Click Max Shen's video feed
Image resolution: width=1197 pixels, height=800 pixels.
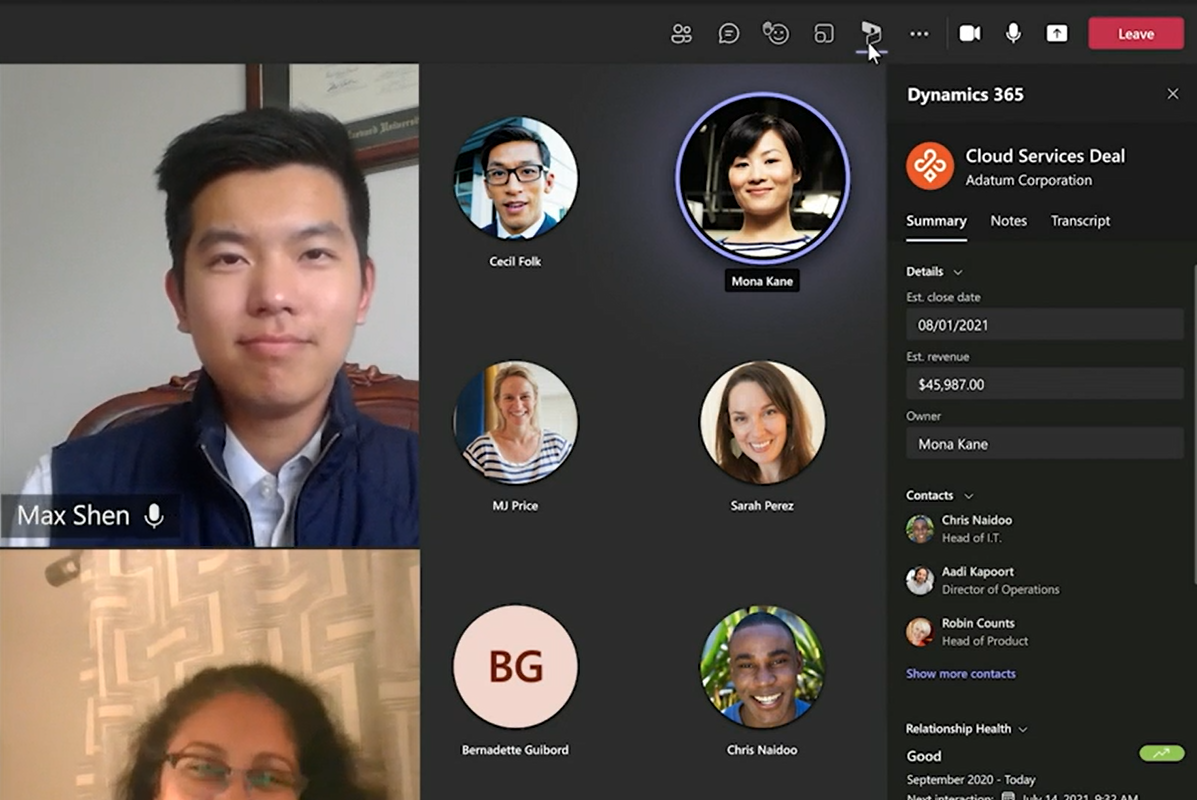pyautogui.click(x=209, y=305)
